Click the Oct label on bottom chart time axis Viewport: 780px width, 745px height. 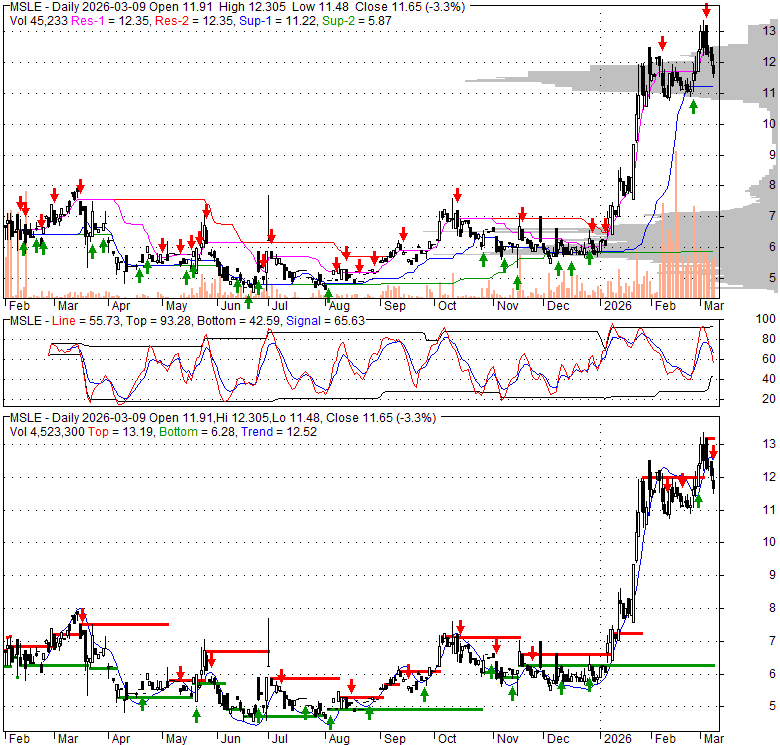point(447,739)
